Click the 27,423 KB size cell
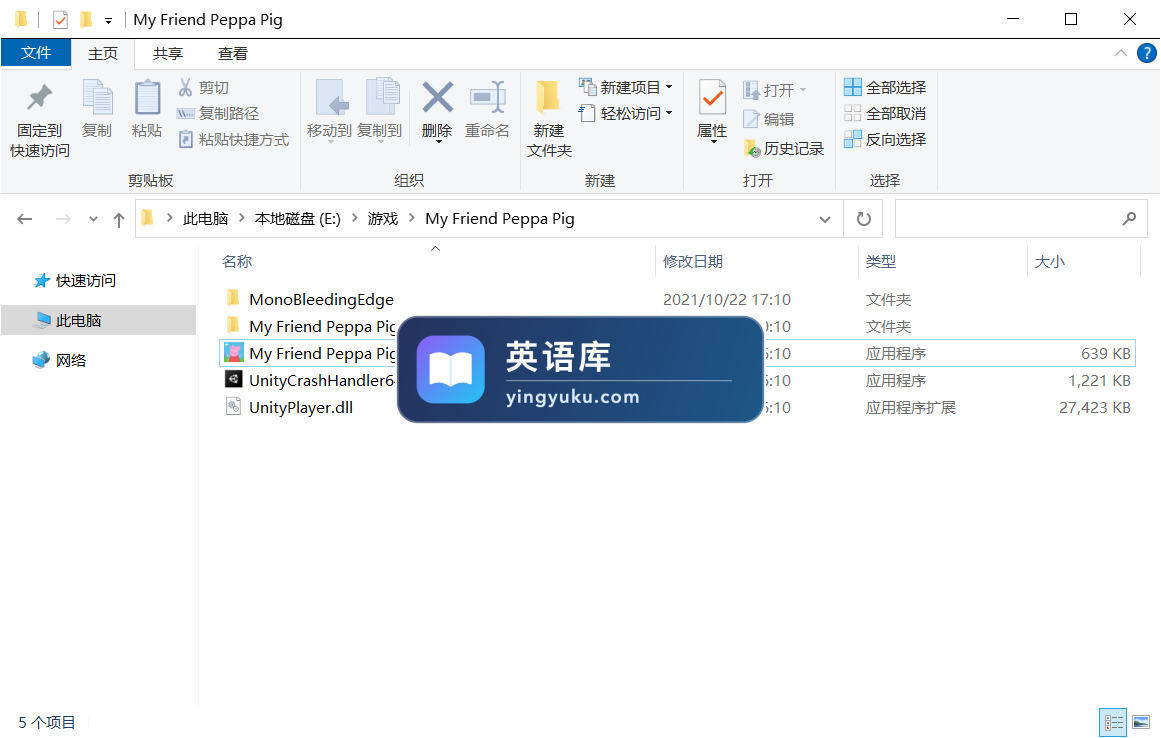The height and width of the screenshot is (738, 1161). pyautogui.click(x=1094, y=408)
